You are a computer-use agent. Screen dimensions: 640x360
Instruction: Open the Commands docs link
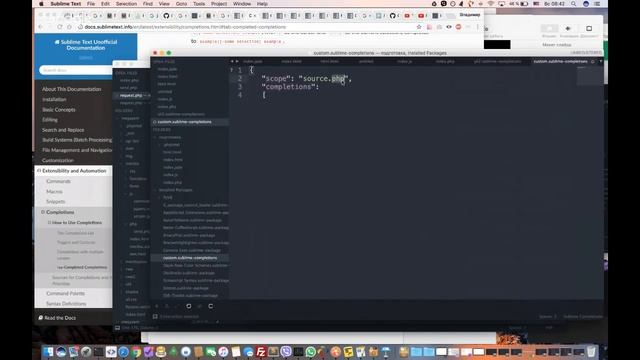click(58, 181)
